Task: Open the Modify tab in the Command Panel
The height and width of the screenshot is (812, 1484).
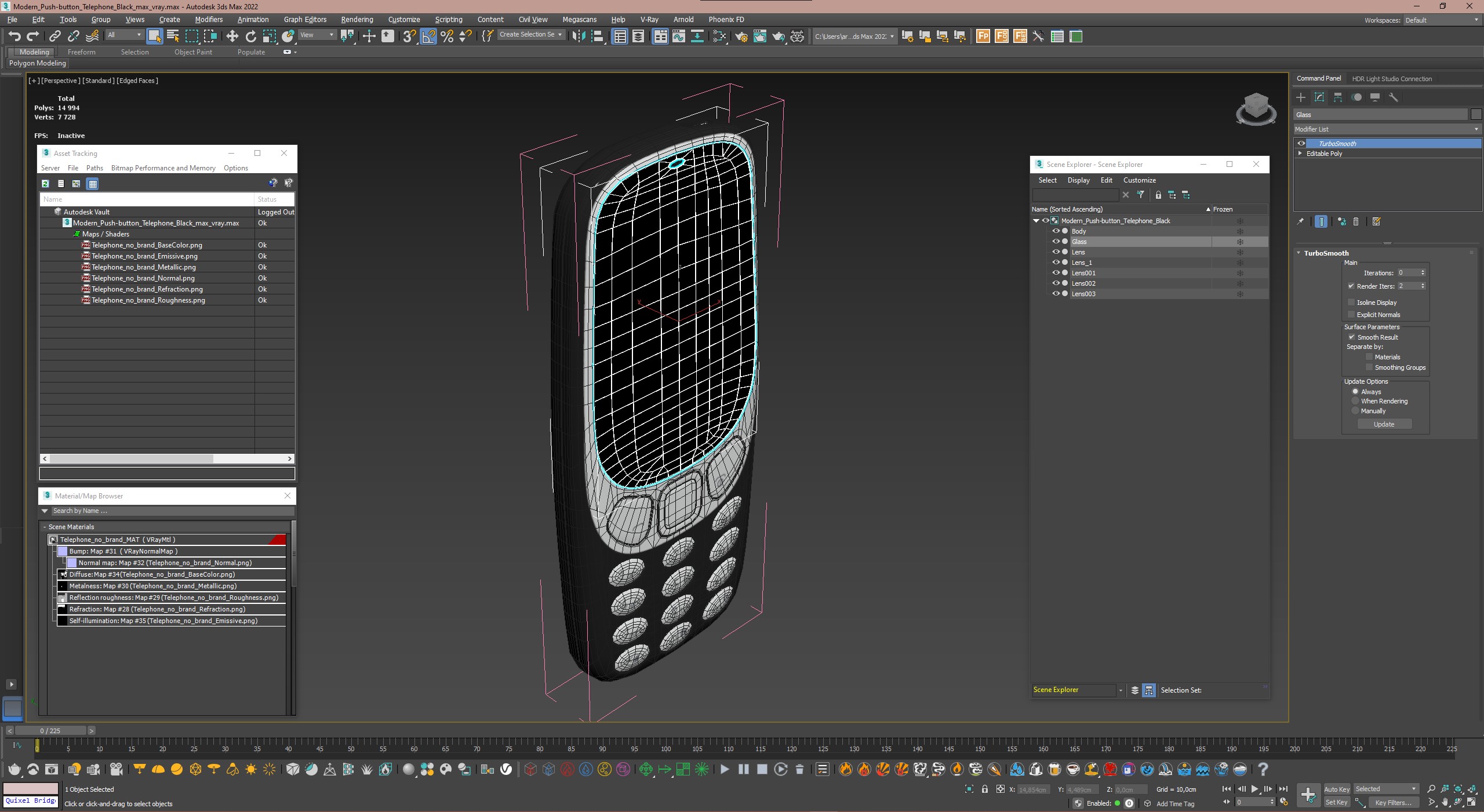Action: pyautogui.click(x=1319, y=97)
